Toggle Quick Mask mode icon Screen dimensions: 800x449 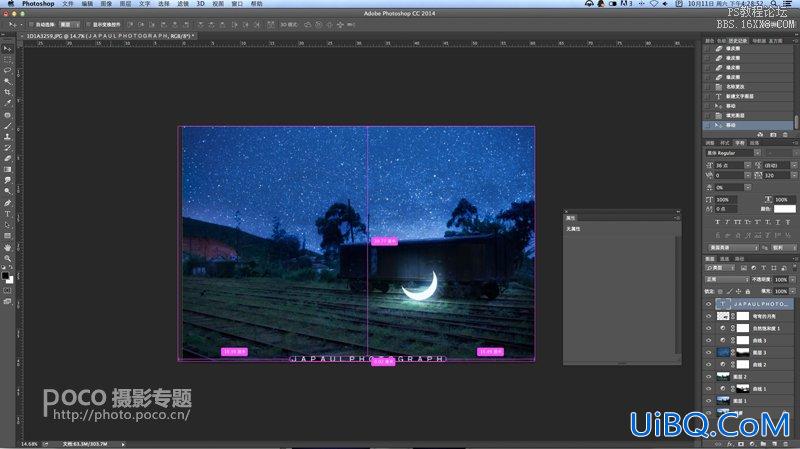(x=7, y=290)
